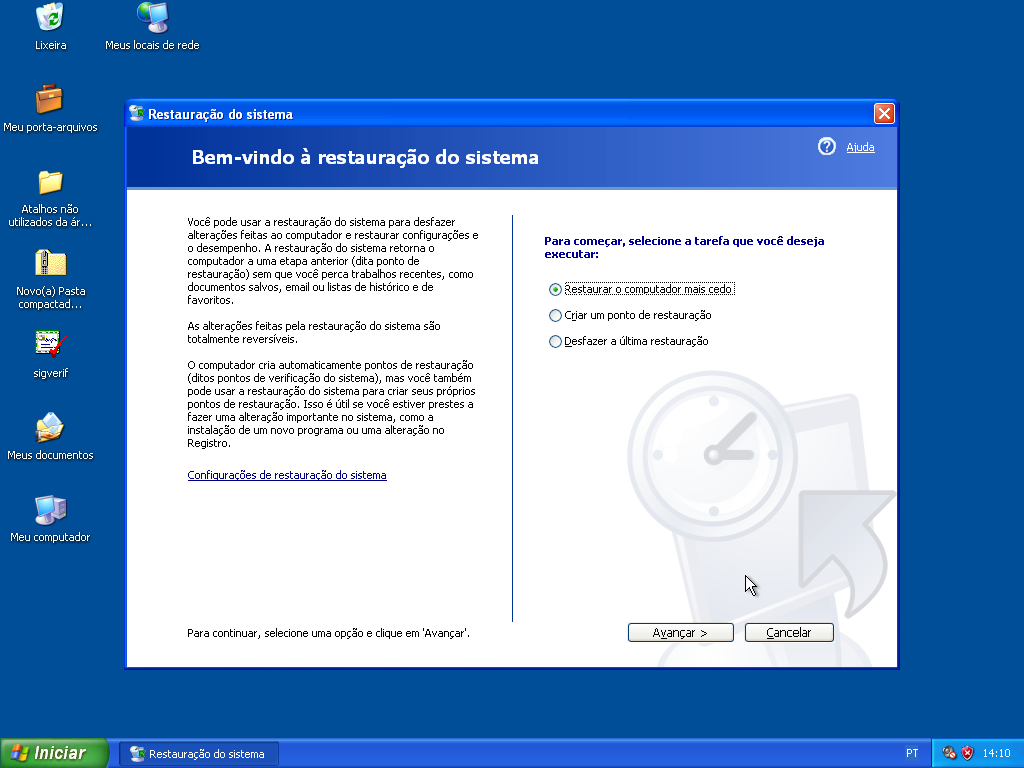
Task: Click 'Para começar, selecione a tarefa' prompt
Action: [x=684, y=248]
